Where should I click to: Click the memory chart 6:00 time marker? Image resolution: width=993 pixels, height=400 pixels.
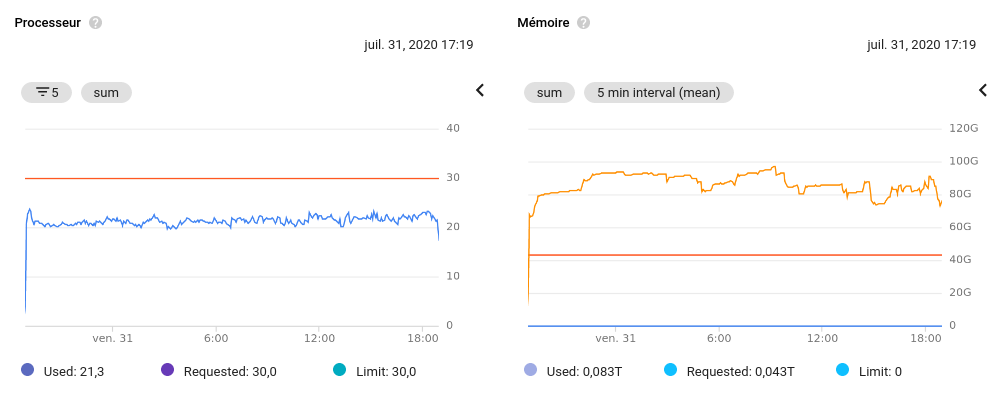click(x=718, y=338)
